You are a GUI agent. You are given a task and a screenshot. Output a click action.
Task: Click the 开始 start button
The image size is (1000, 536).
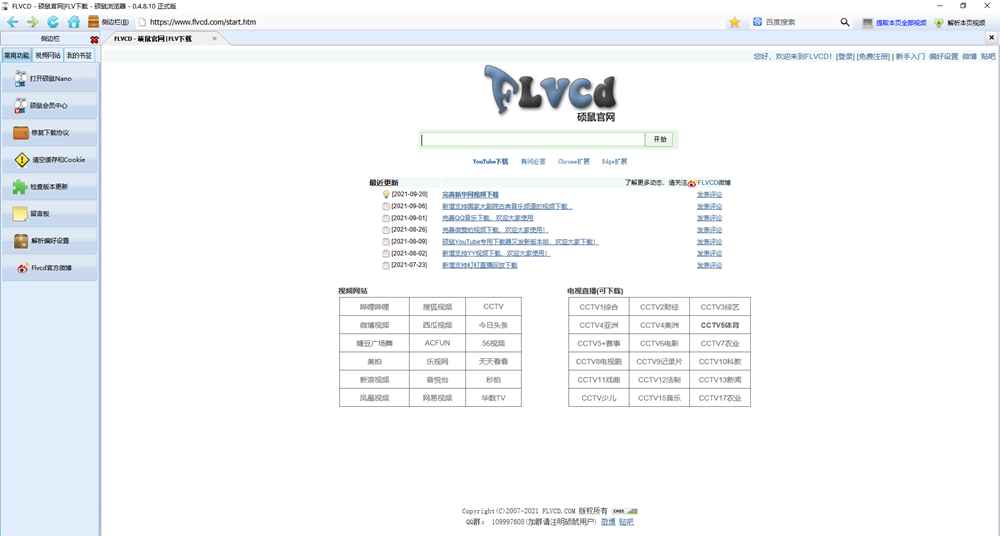pyautogui.click(x=659, y=139)
